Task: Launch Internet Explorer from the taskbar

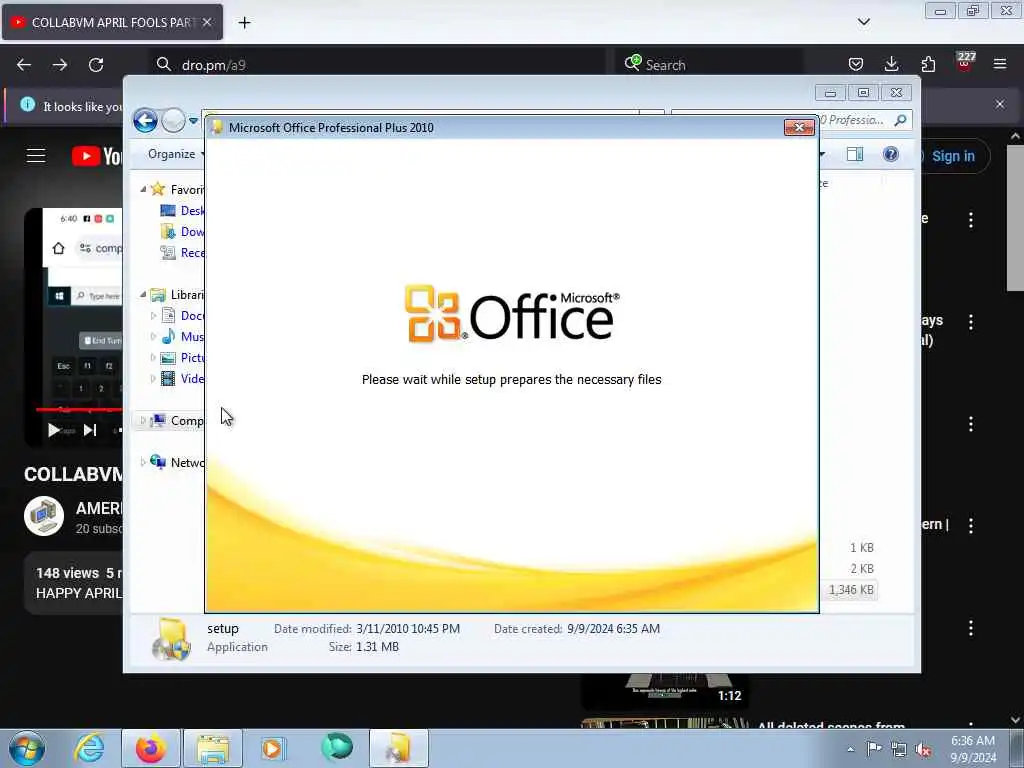Action: tap(89, 748)
